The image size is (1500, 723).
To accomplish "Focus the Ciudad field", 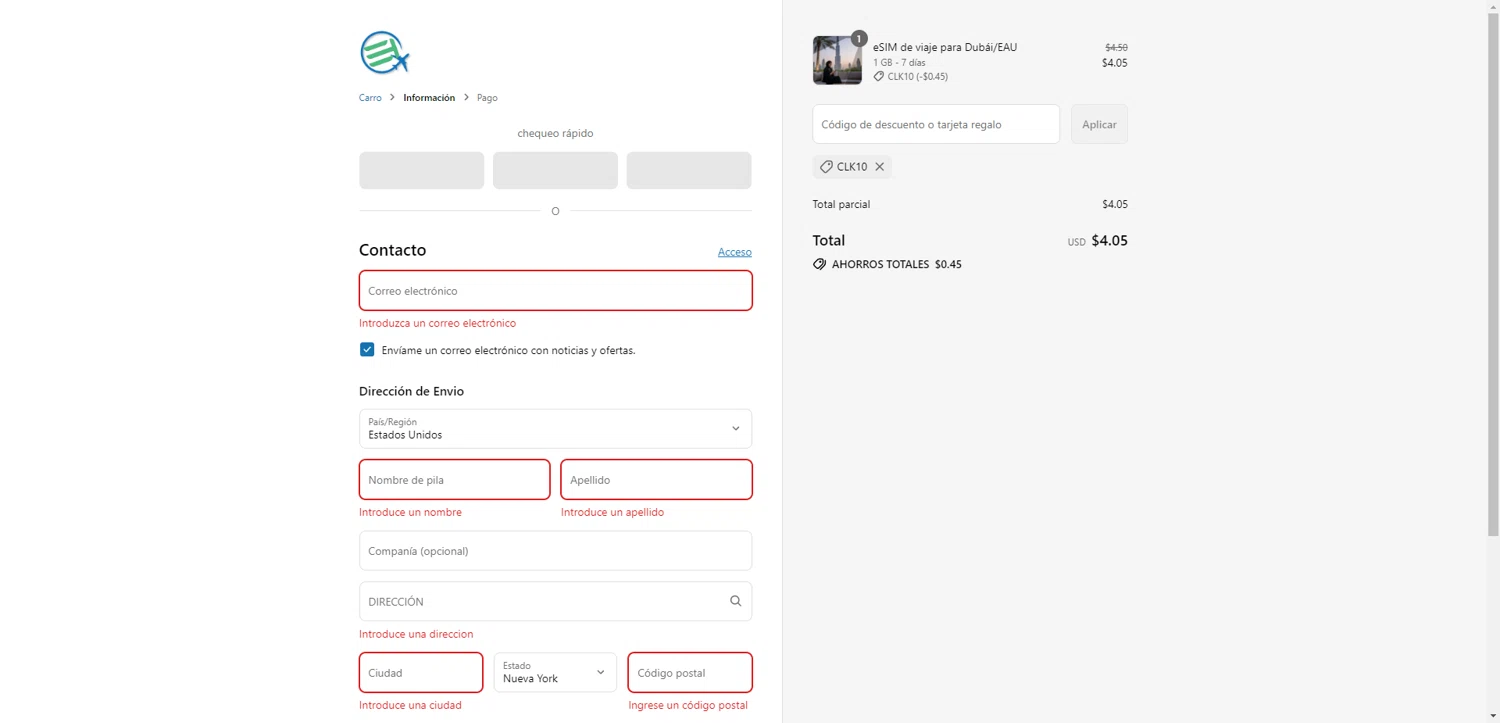I will (x=421, y=672).
